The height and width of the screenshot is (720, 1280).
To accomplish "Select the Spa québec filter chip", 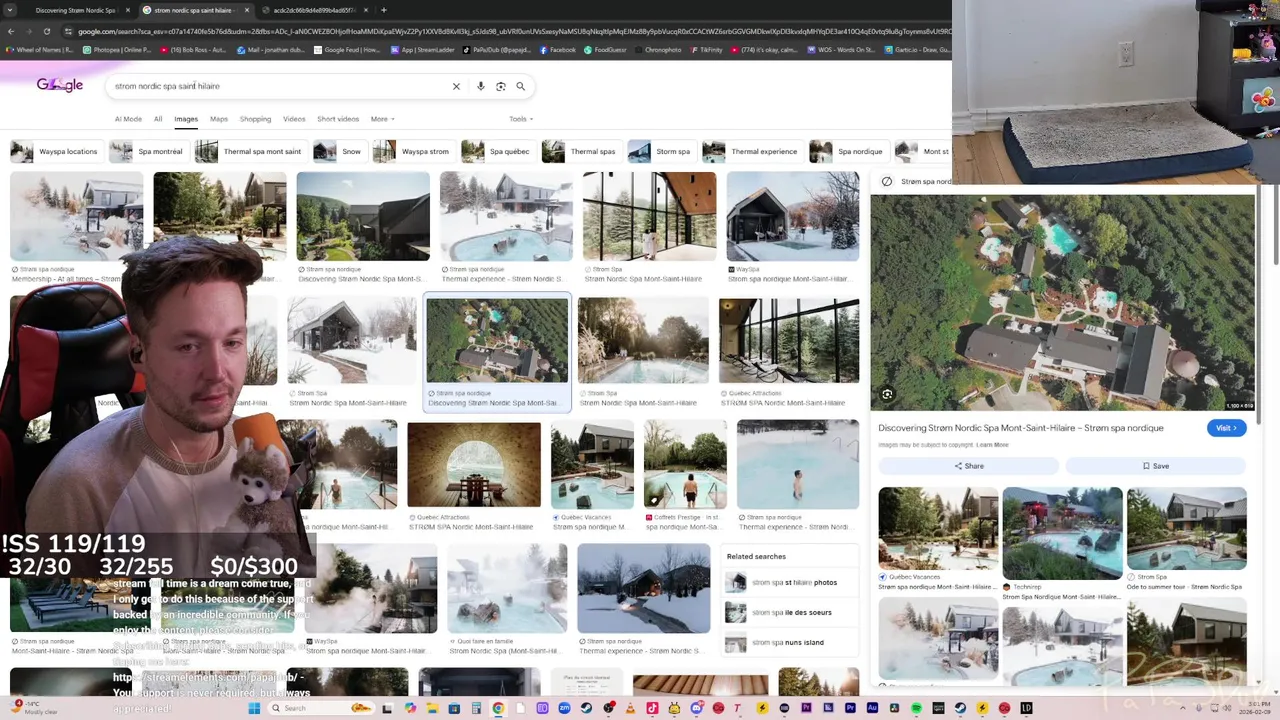I will click(x=497, y=152).
